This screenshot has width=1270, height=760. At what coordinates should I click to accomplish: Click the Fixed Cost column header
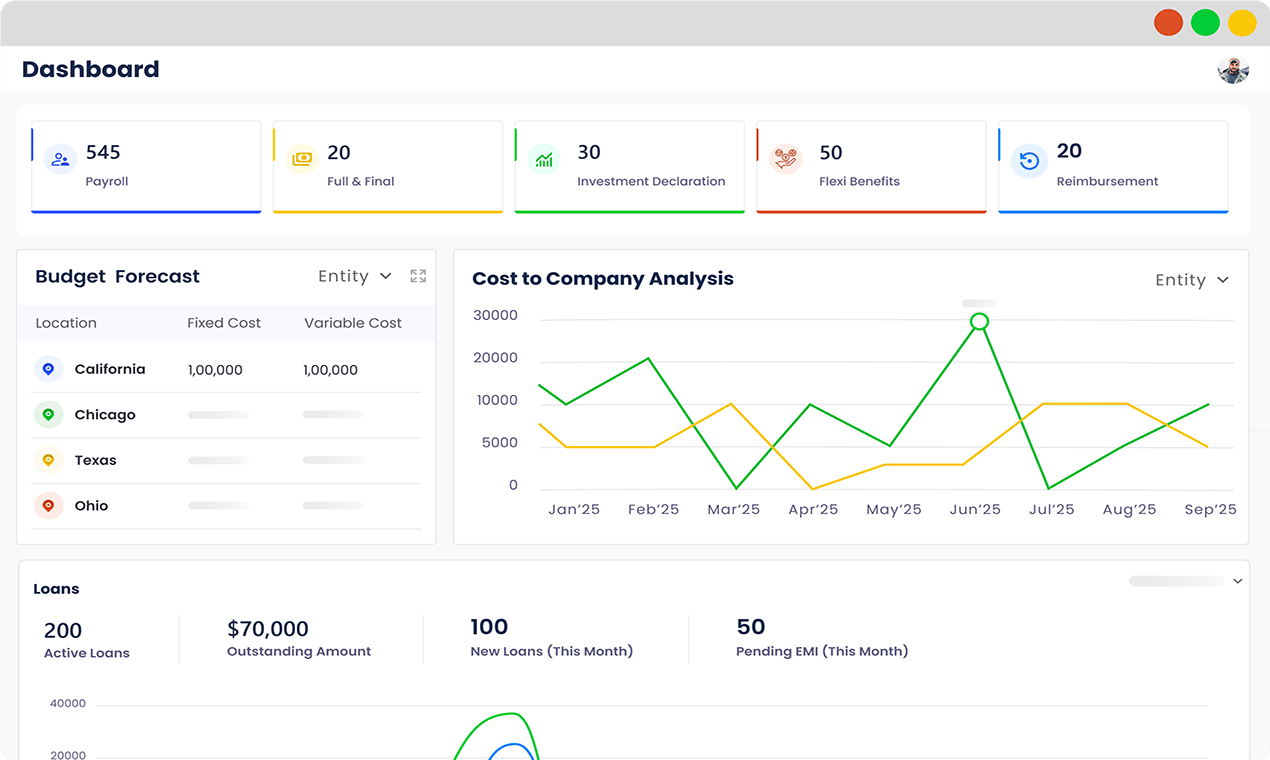(224, 323)
